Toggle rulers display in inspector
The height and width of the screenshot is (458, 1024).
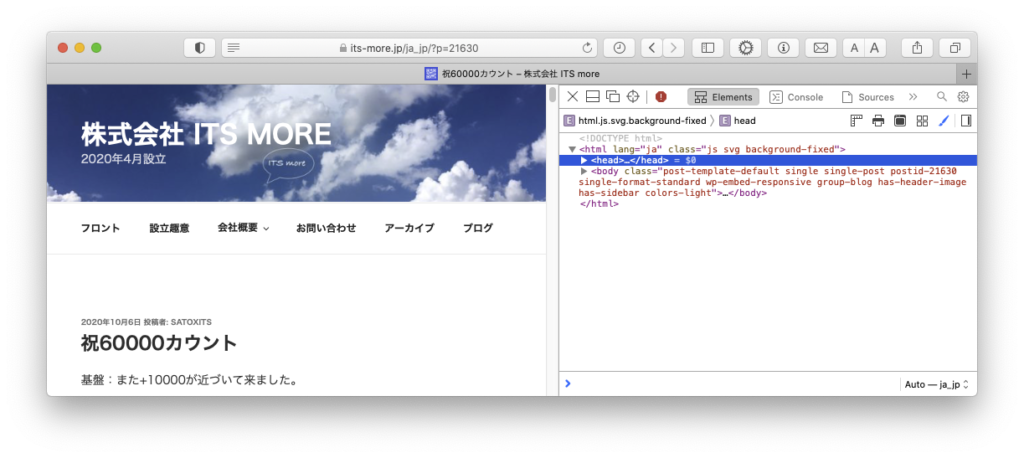coord(856,121)
